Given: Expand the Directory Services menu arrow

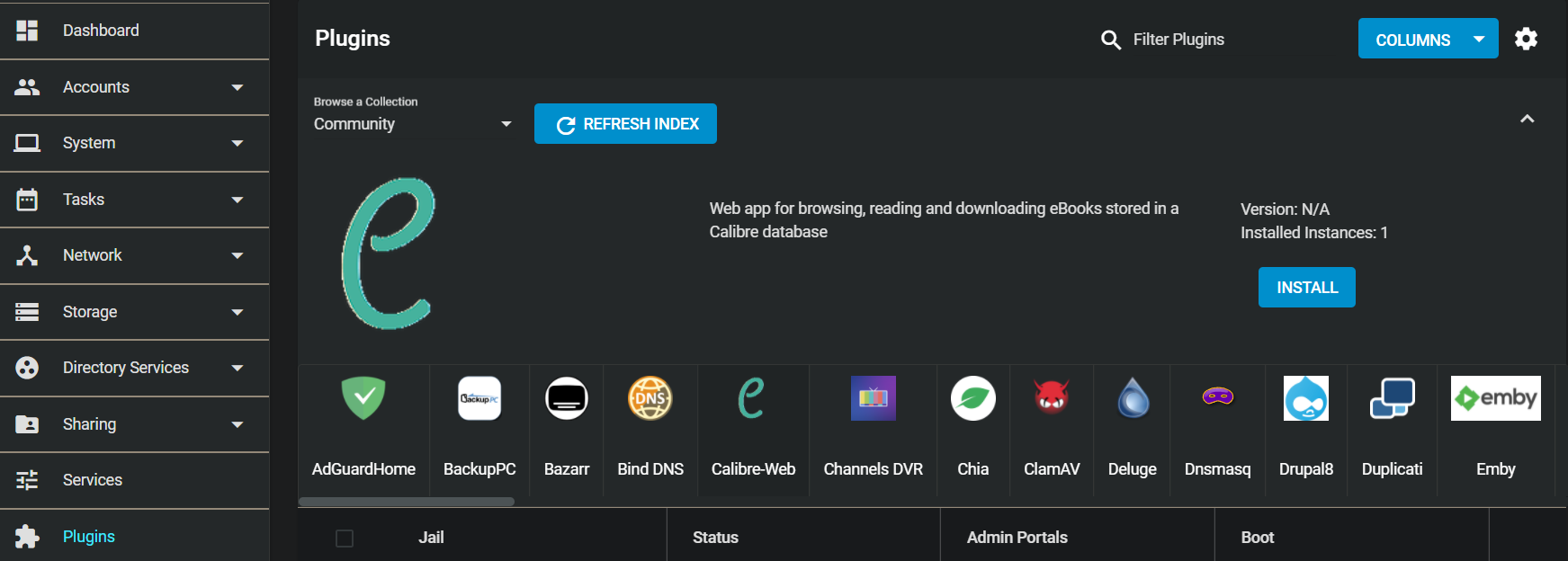Looking at the screenshot, I should (x=237, y=368).
